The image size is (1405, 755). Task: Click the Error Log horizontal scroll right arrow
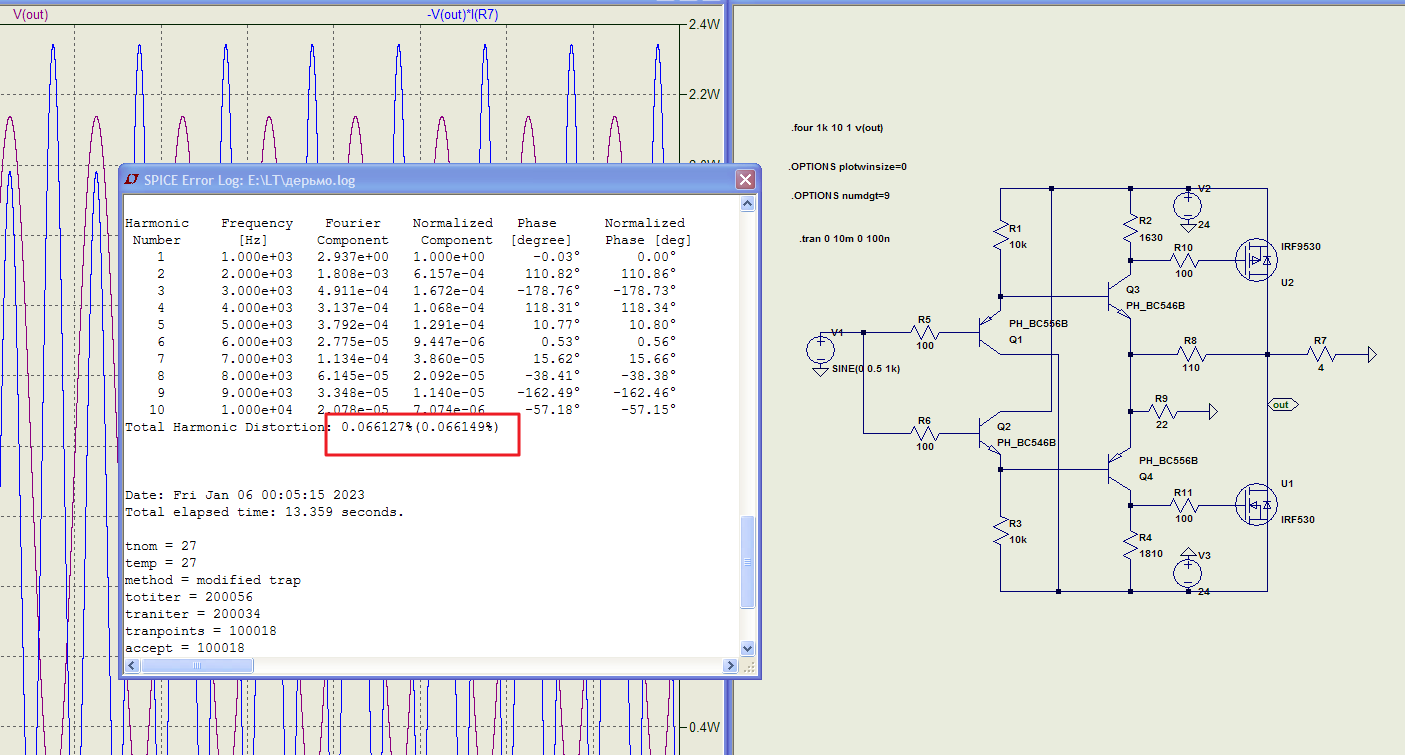731,666
